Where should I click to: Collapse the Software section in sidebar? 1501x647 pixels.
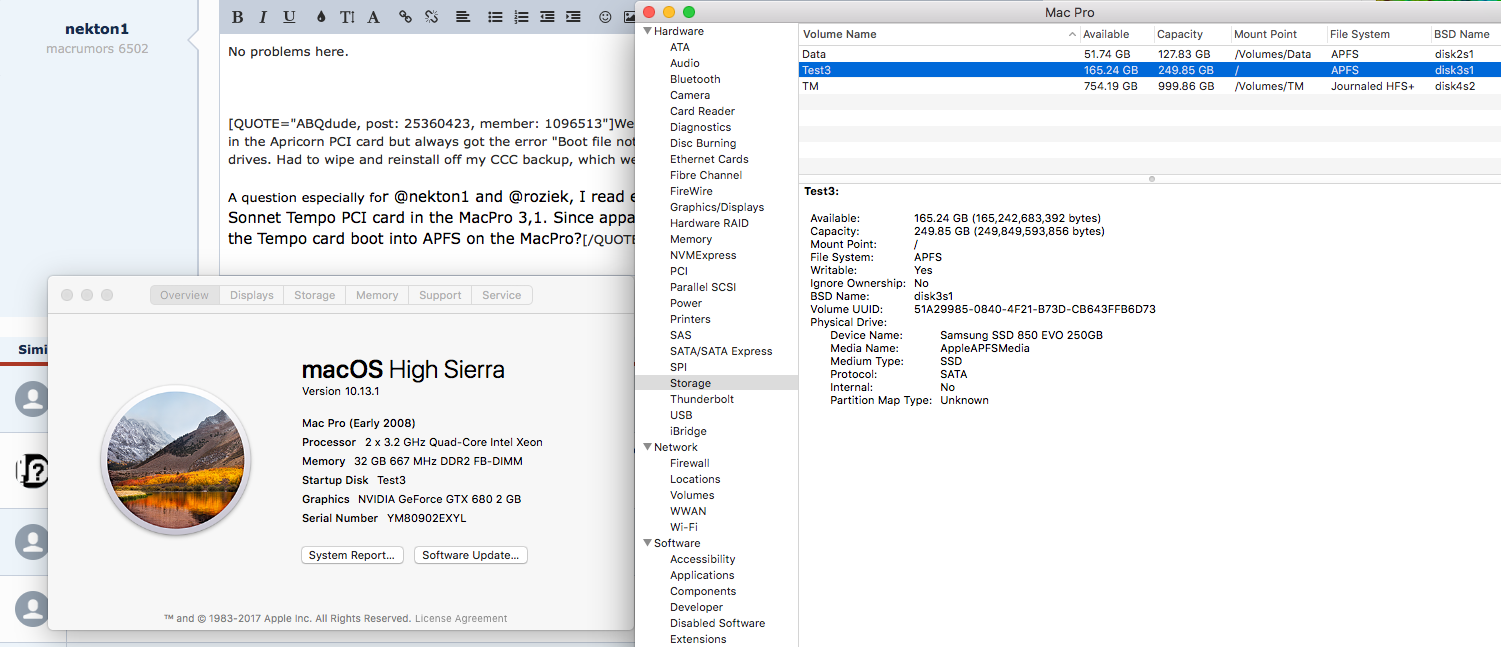pos(646,543)
